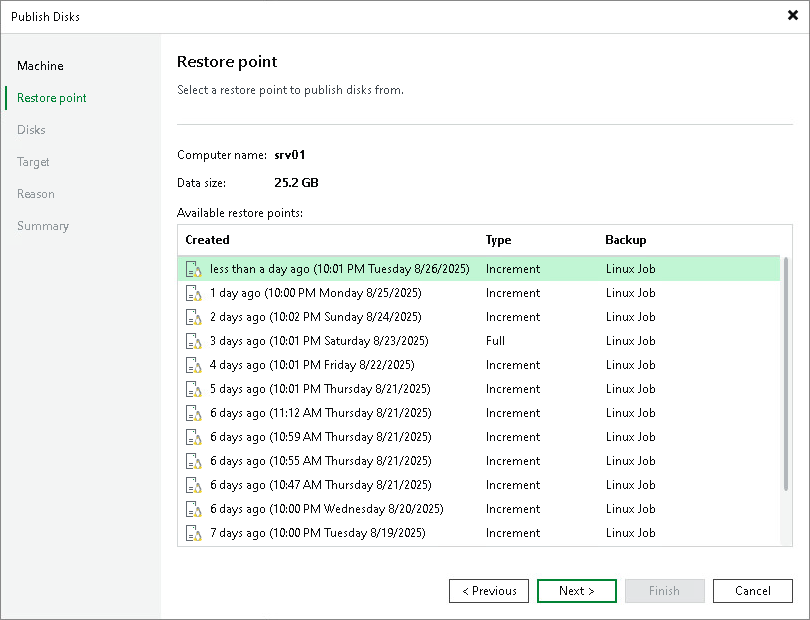Screen dimensions: 810x620
Task: Click the restore point icon for 10:55 AM Thursday
Action: tap(194, 461)
